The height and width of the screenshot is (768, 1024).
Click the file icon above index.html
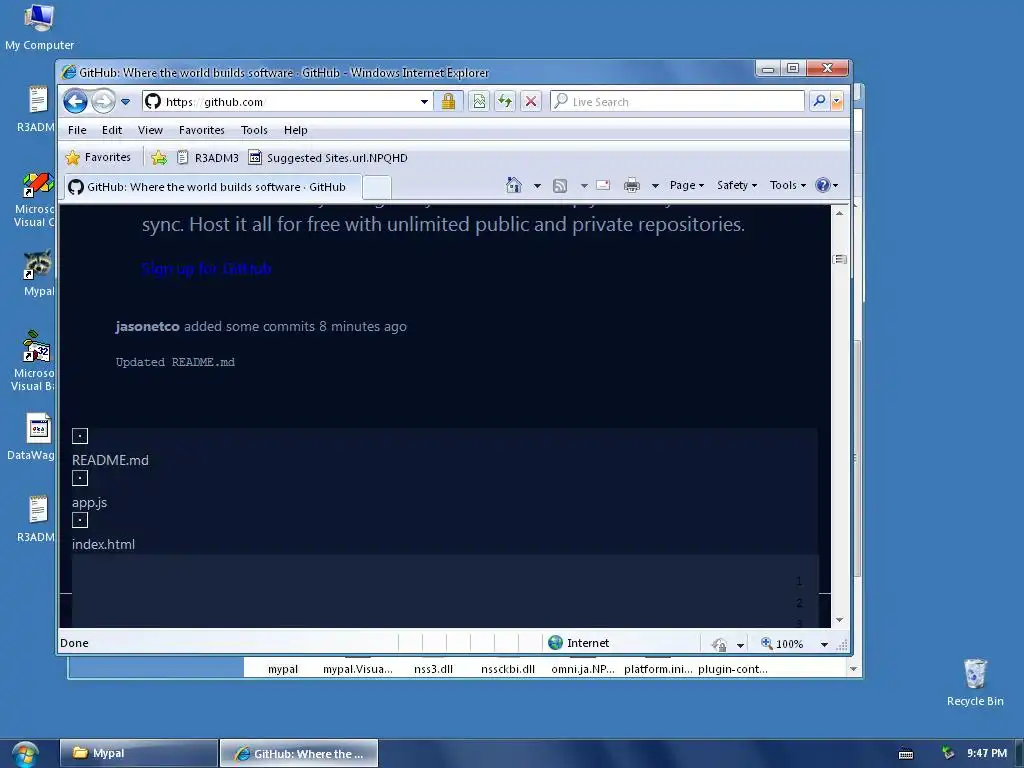point(80,520)
